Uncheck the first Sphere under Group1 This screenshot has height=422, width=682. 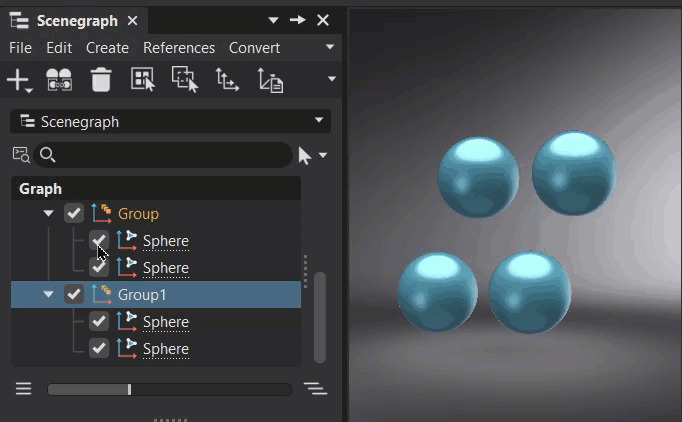(x=99, y=322)
